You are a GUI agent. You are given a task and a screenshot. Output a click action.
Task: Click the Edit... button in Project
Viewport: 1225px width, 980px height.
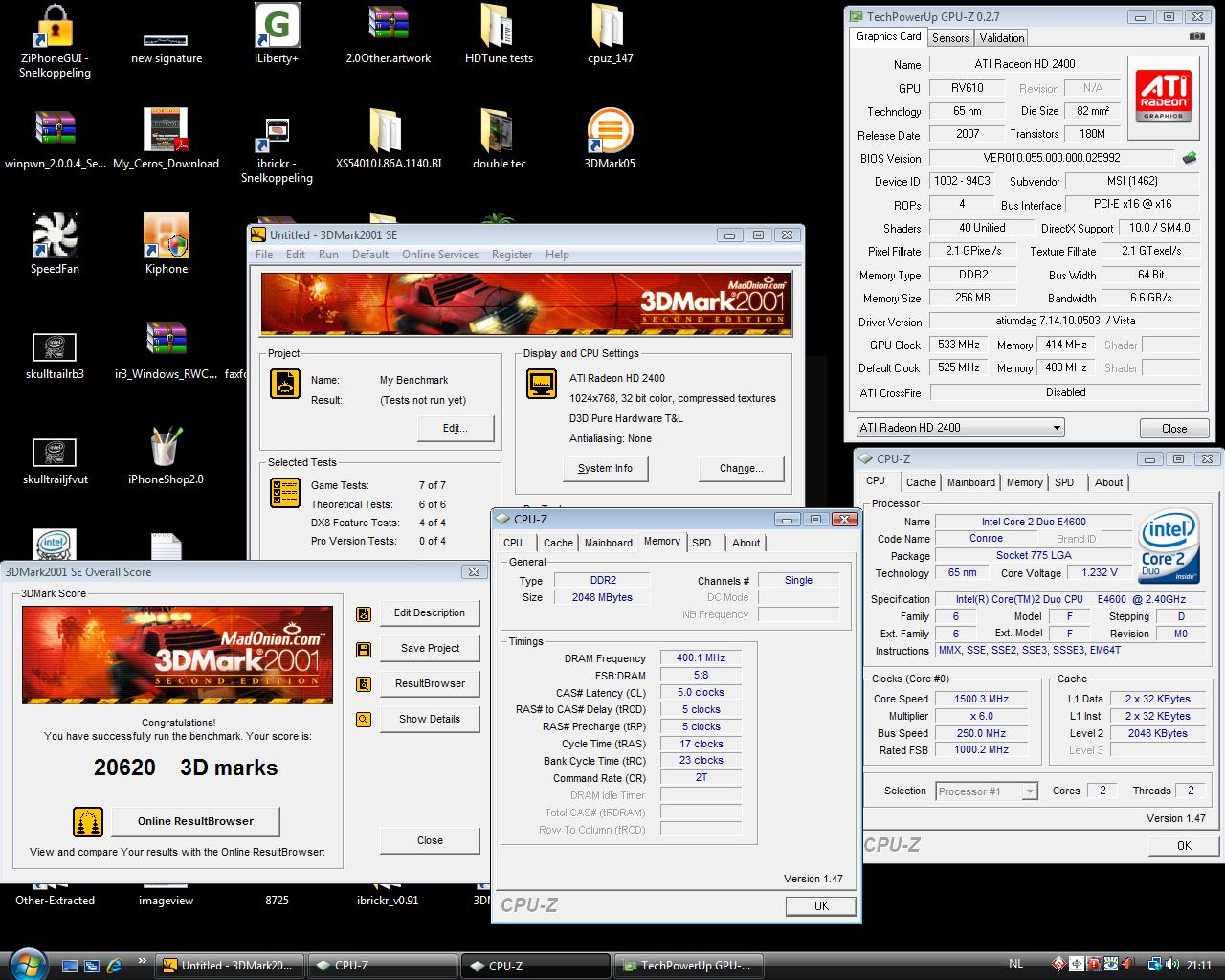[x=456, y=429]
